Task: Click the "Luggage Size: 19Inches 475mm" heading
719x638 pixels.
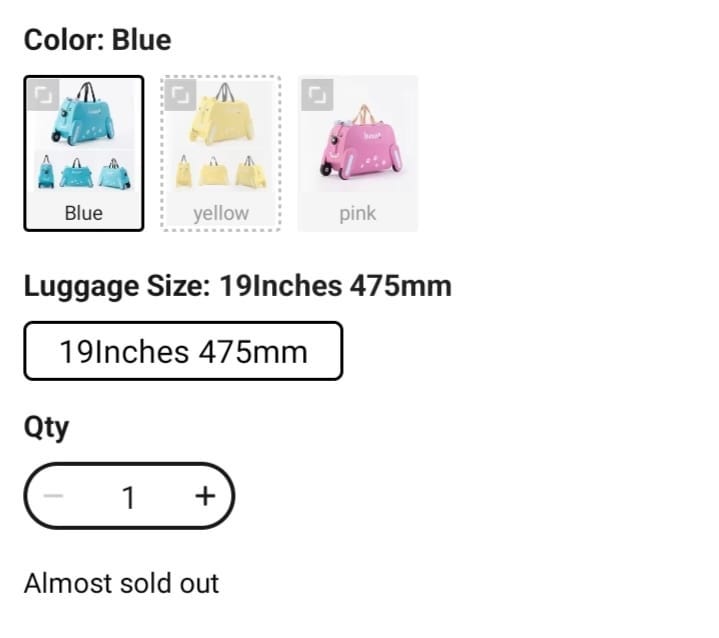Action: (x=237, y=287)
